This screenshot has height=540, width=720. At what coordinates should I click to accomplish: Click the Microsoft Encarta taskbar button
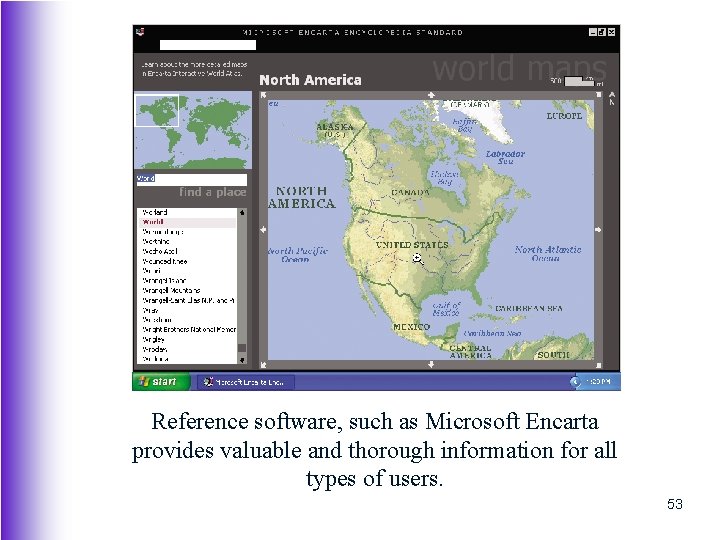click(246, 382)
